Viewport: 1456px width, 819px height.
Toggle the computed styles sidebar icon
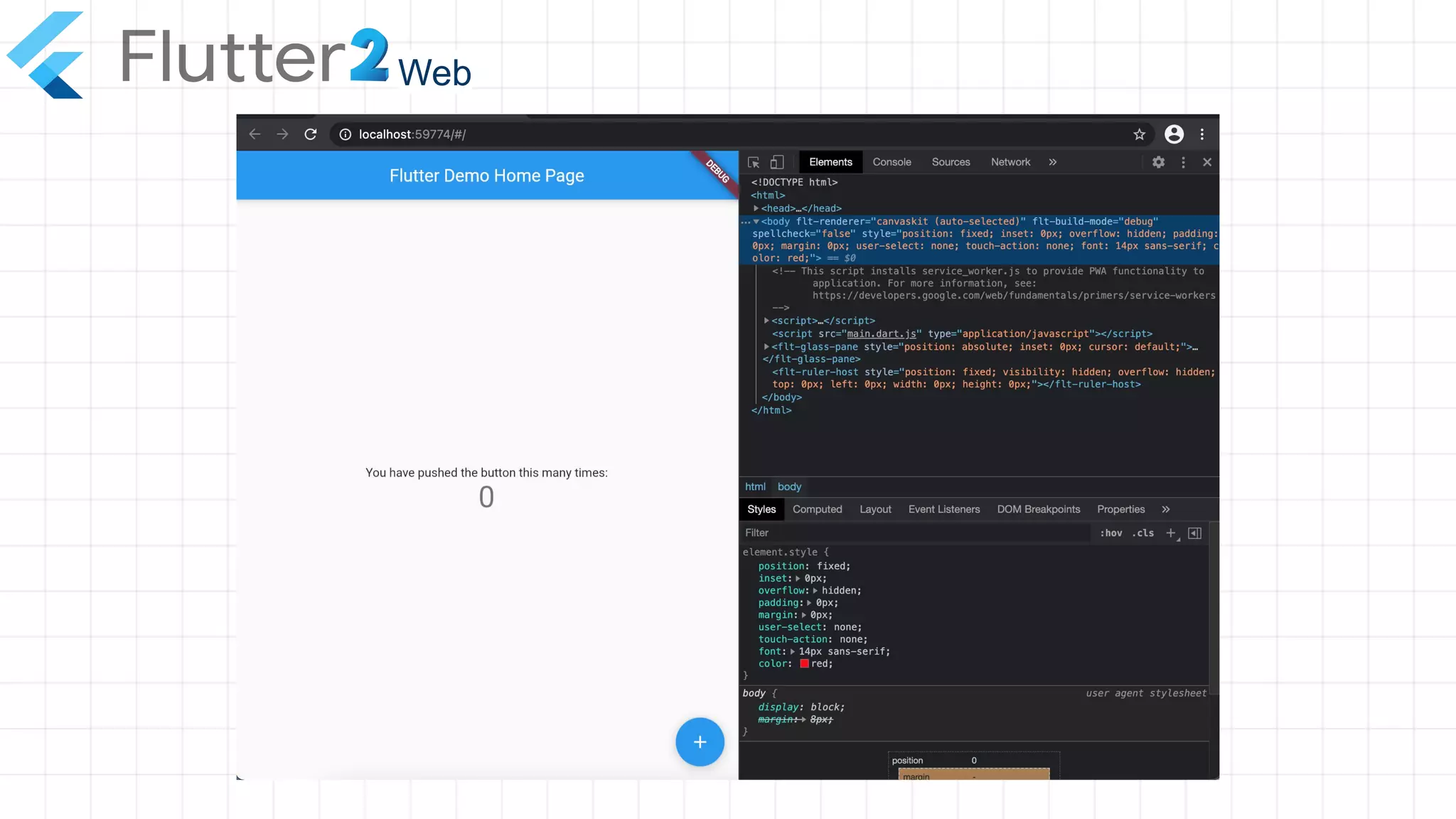(1194, 532)
